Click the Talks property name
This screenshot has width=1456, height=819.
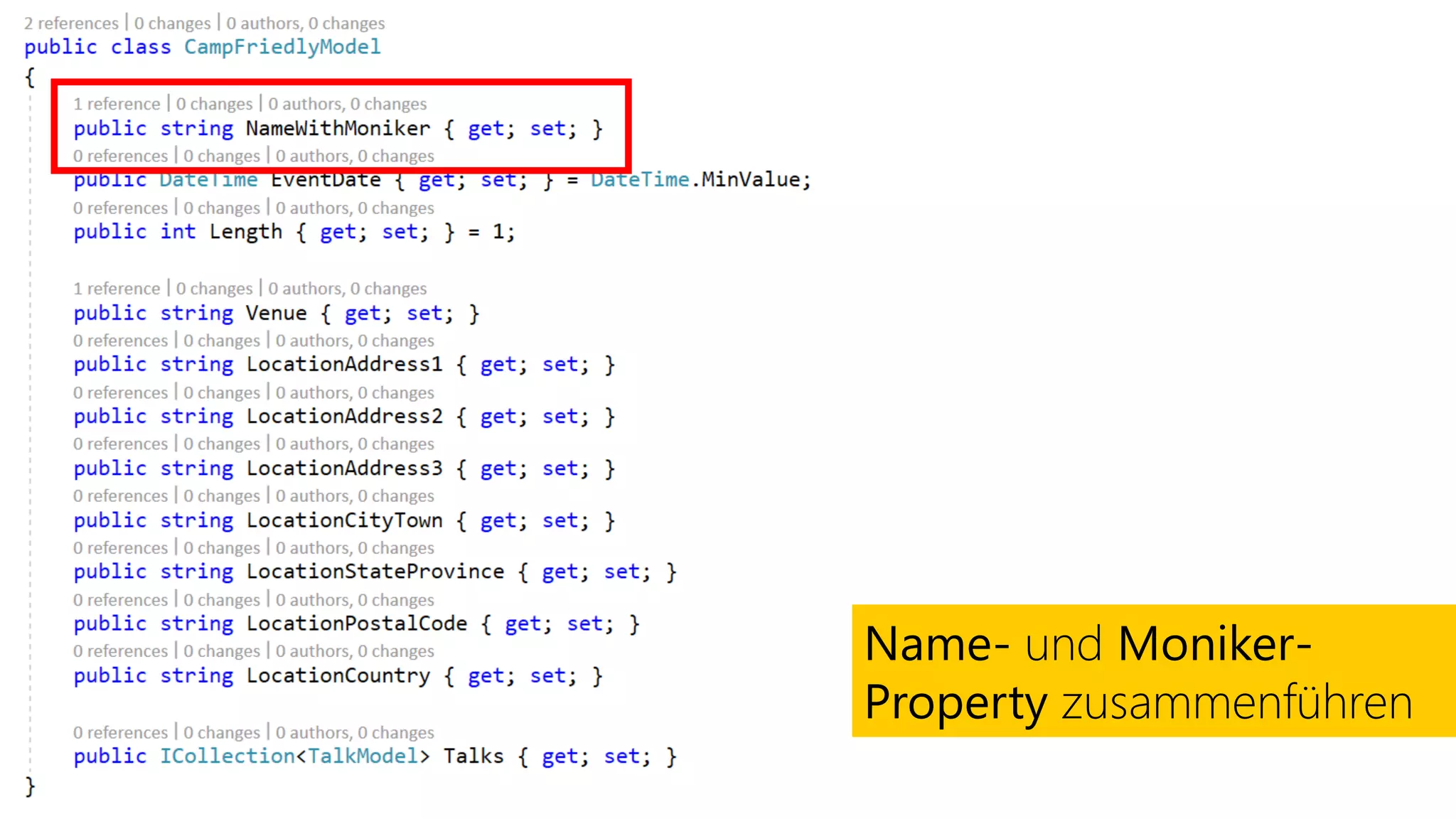pos(473,756)
